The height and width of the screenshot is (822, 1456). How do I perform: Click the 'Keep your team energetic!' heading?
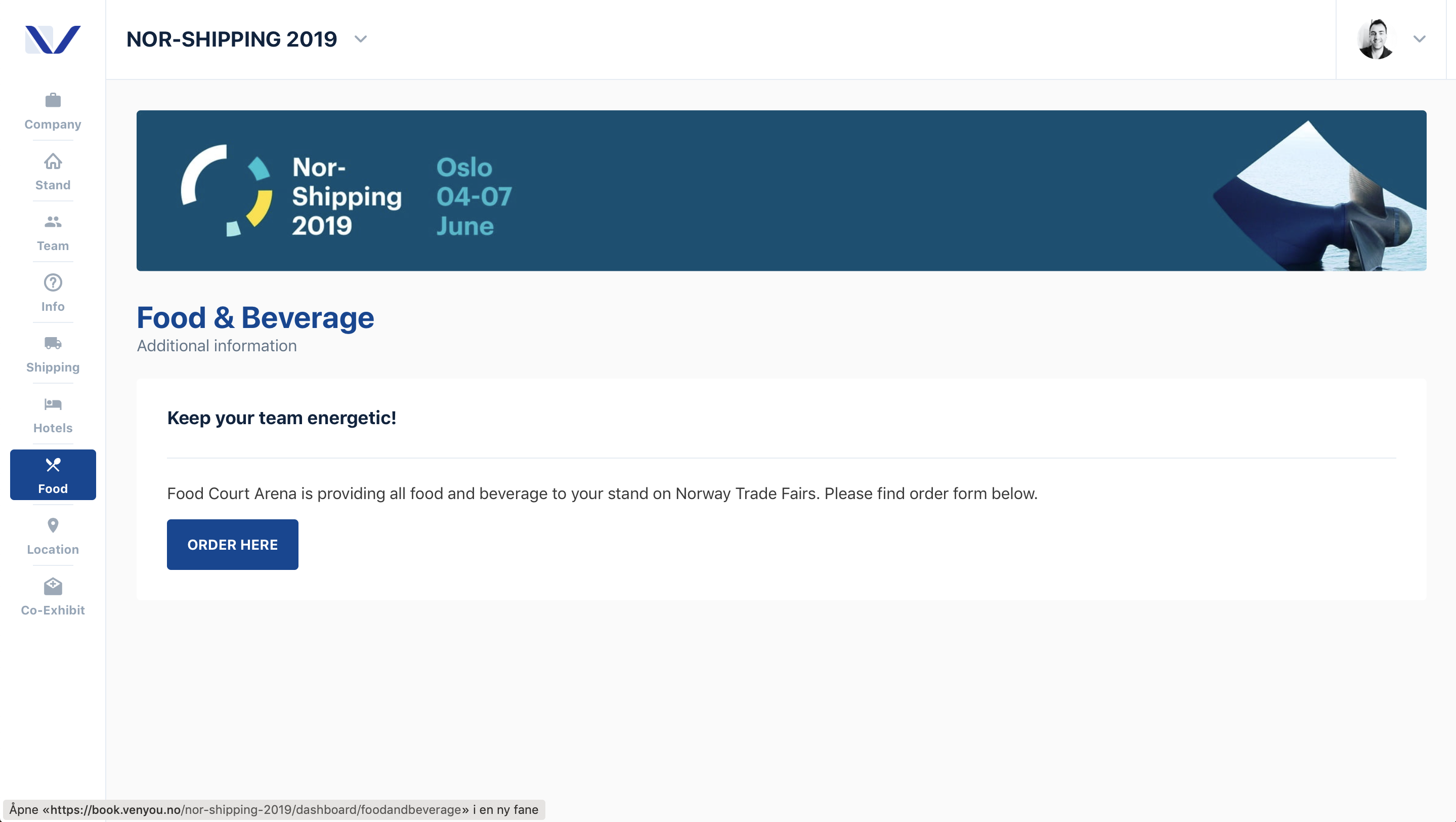pos(281,418)
